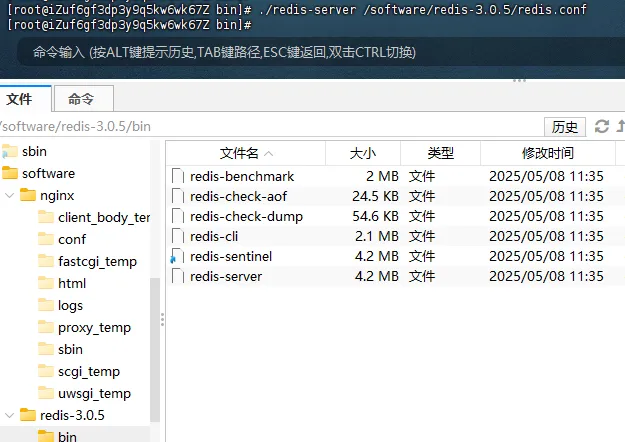Collapse the nginx folder tree node
The image size is (625, 442).
(10, 195)
